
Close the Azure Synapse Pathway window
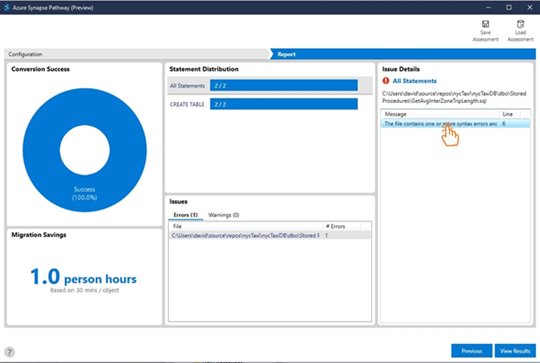[x=530, y=7]
